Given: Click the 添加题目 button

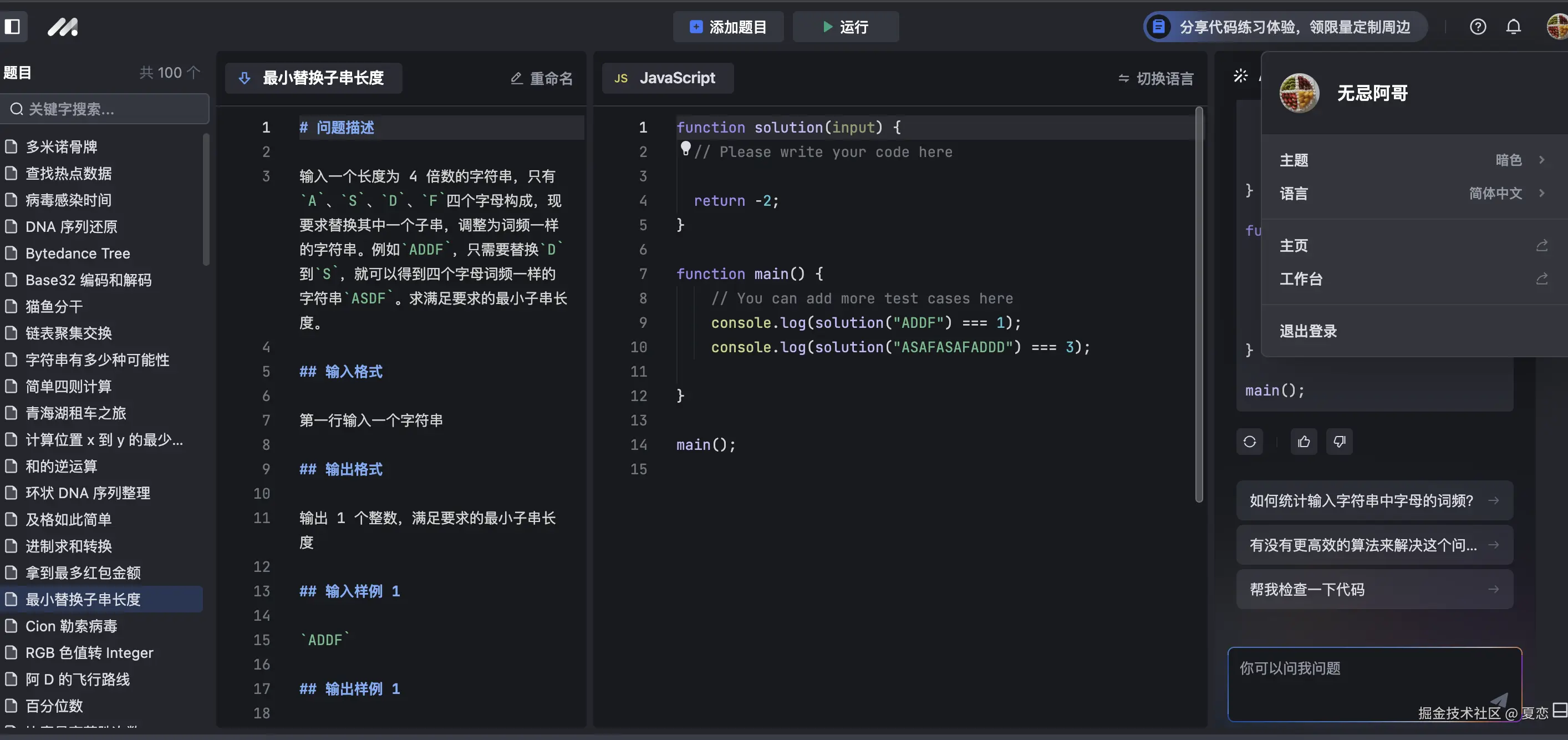Looking at the screenshot, I should (x=728, y=27).
